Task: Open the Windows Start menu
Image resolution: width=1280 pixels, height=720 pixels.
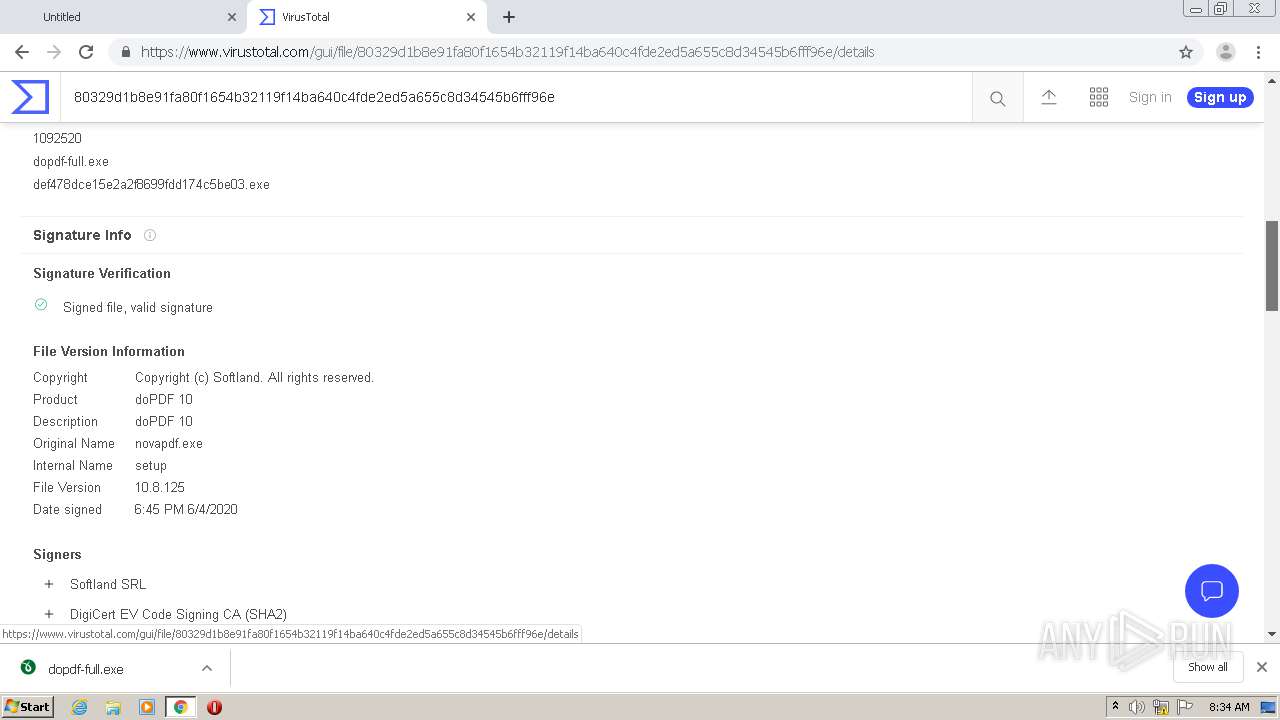Action: click(27, 707)
